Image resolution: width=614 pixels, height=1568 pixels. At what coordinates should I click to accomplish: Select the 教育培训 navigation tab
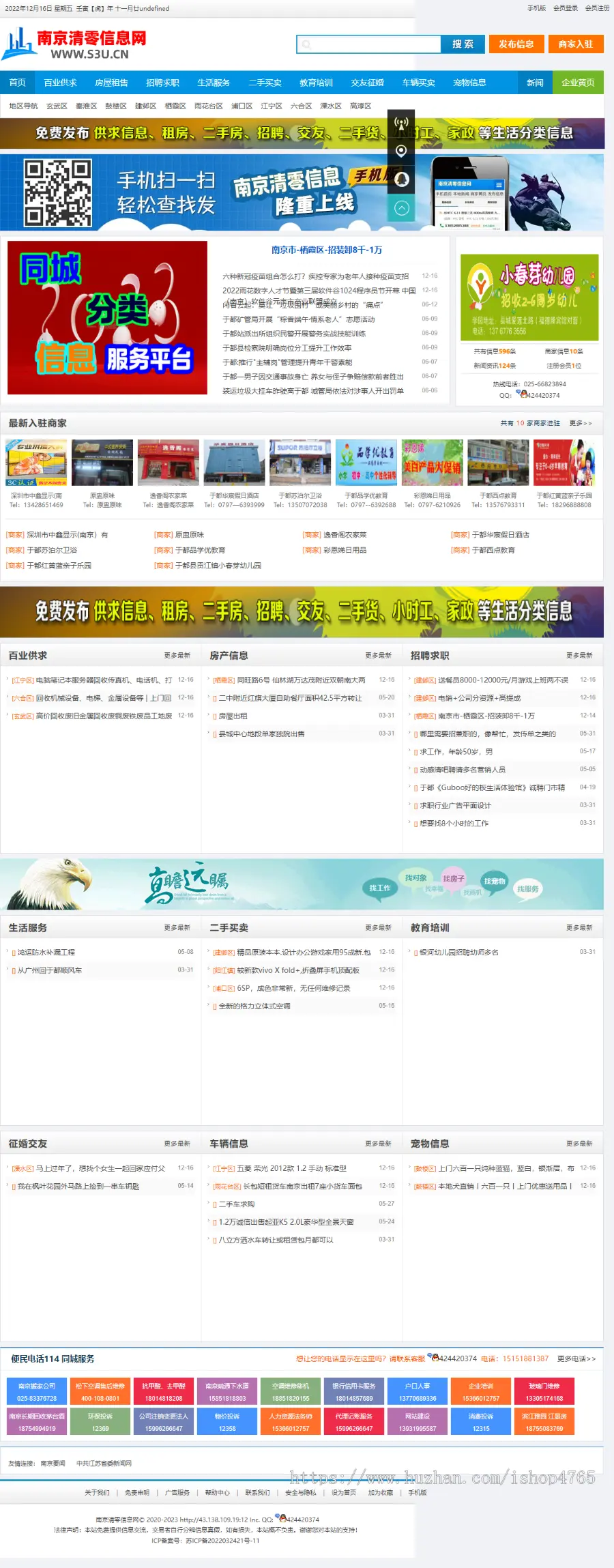[x=317, y=83]
